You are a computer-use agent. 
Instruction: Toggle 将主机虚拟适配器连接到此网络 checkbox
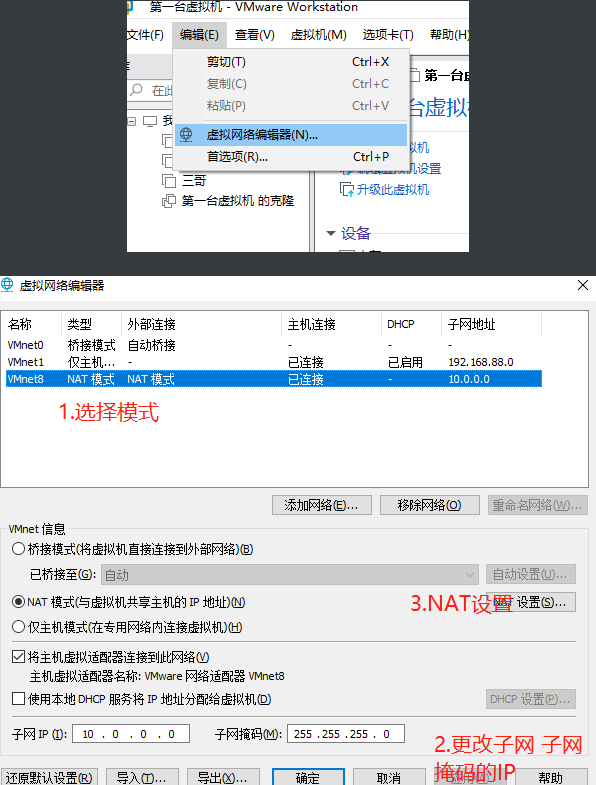(x=19, y=656)
